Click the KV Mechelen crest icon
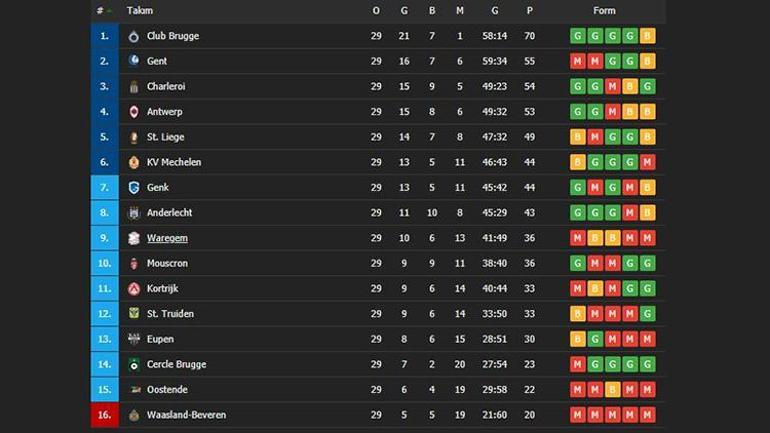This screenshot has height=433, width=770. point(134,162)
